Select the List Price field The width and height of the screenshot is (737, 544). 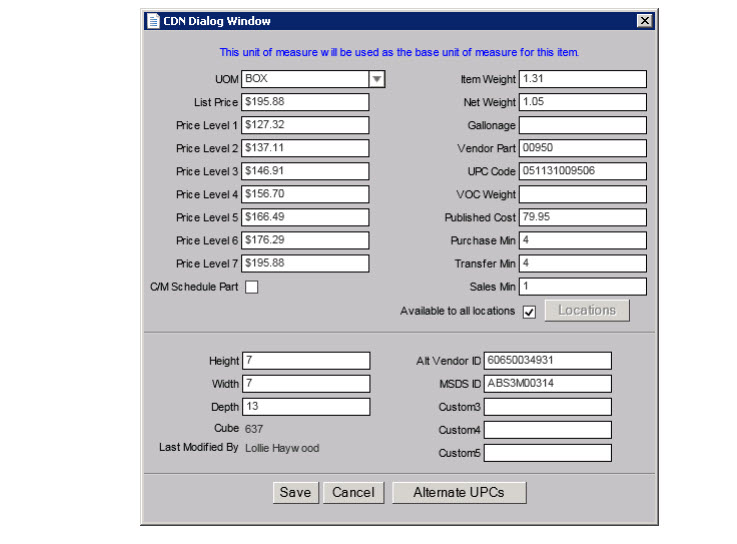click(305, 102)
